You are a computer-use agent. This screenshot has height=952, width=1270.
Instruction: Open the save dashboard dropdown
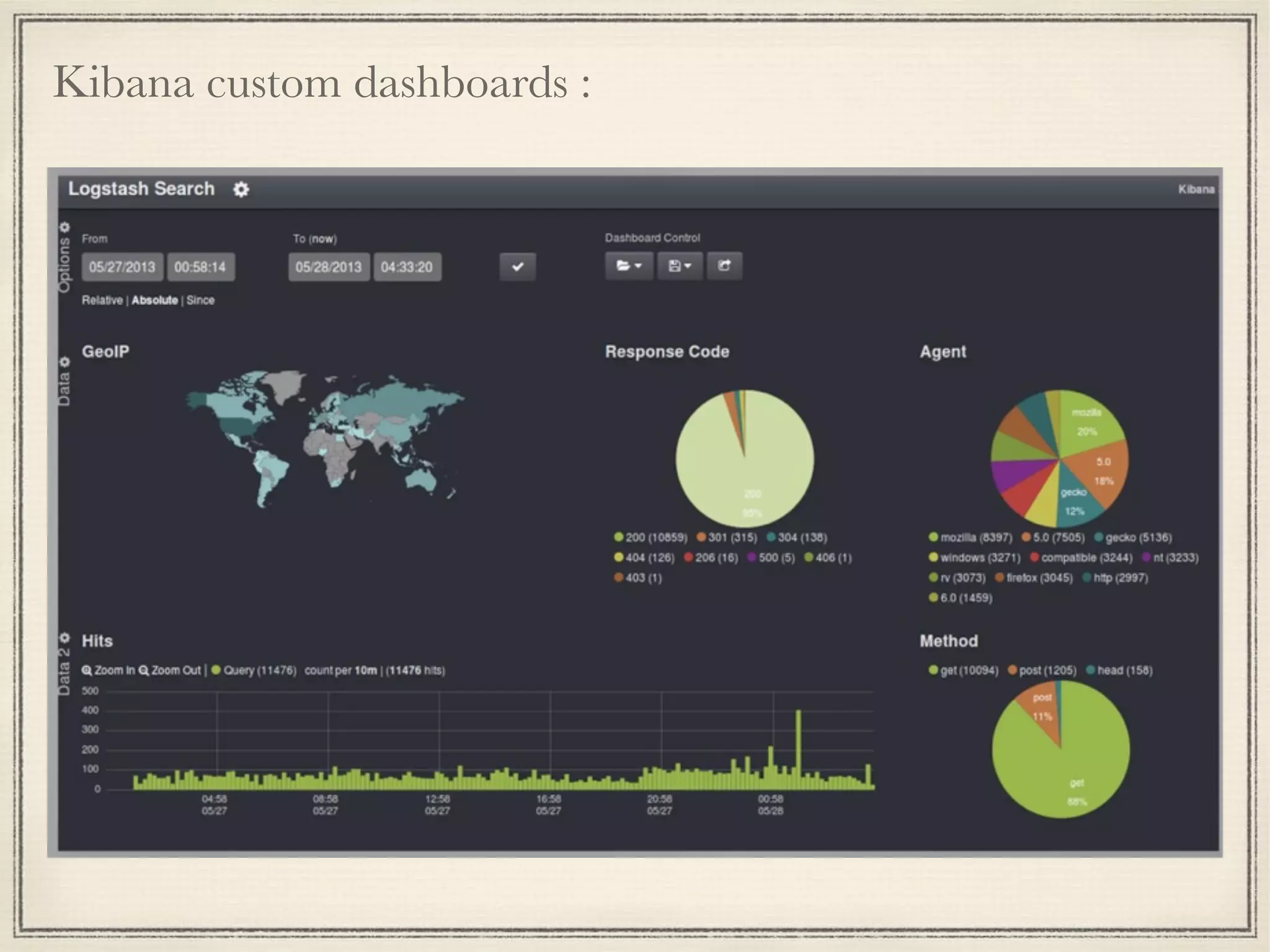[680, 267]
